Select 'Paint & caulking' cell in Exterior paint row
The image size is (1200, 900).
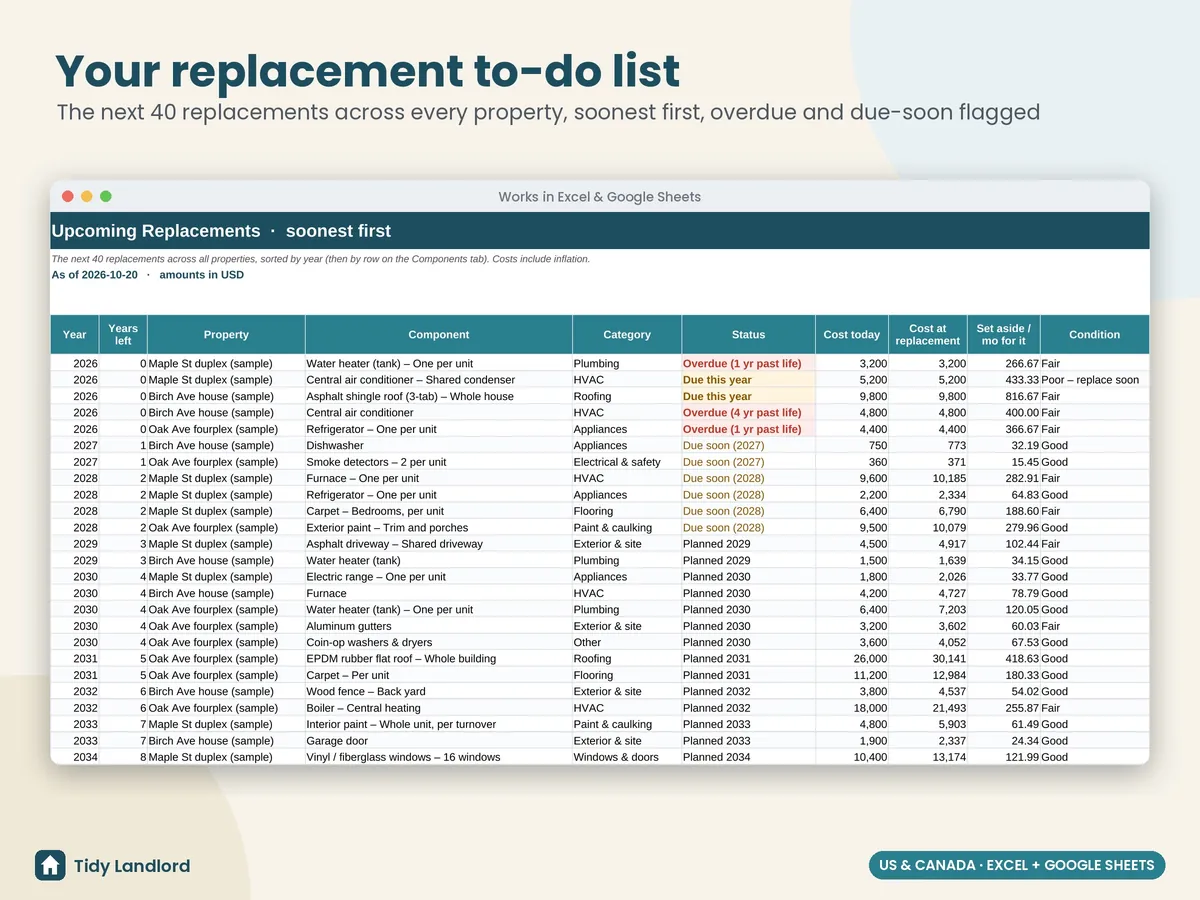point(627,528)
